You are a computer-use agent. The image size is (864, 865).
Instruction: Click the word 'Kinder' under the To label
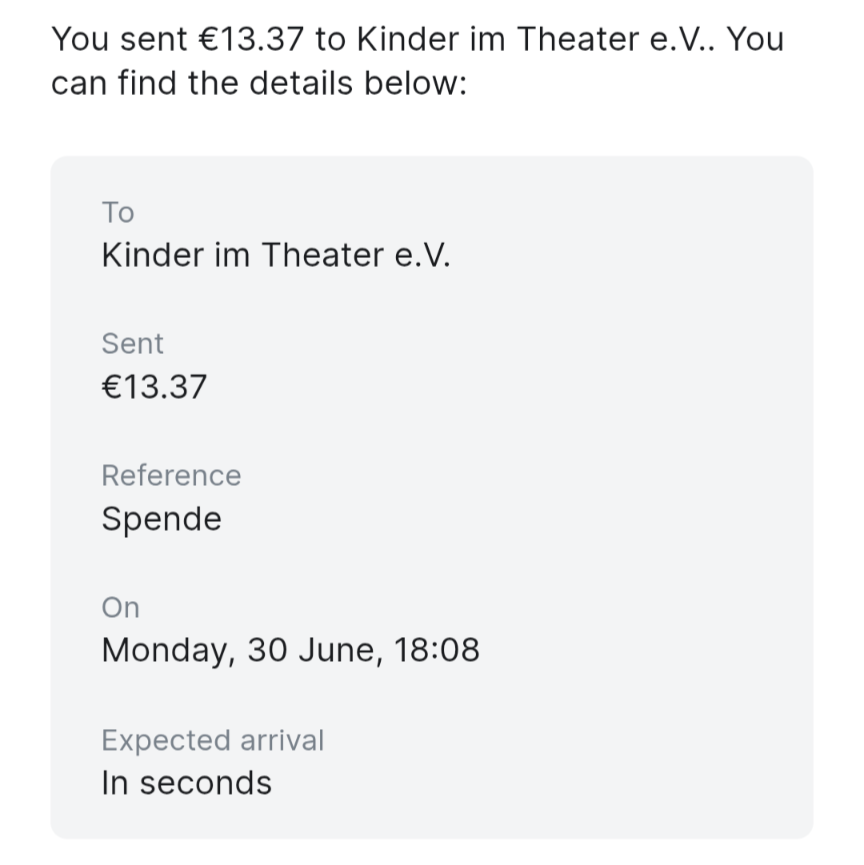(152, 256)
